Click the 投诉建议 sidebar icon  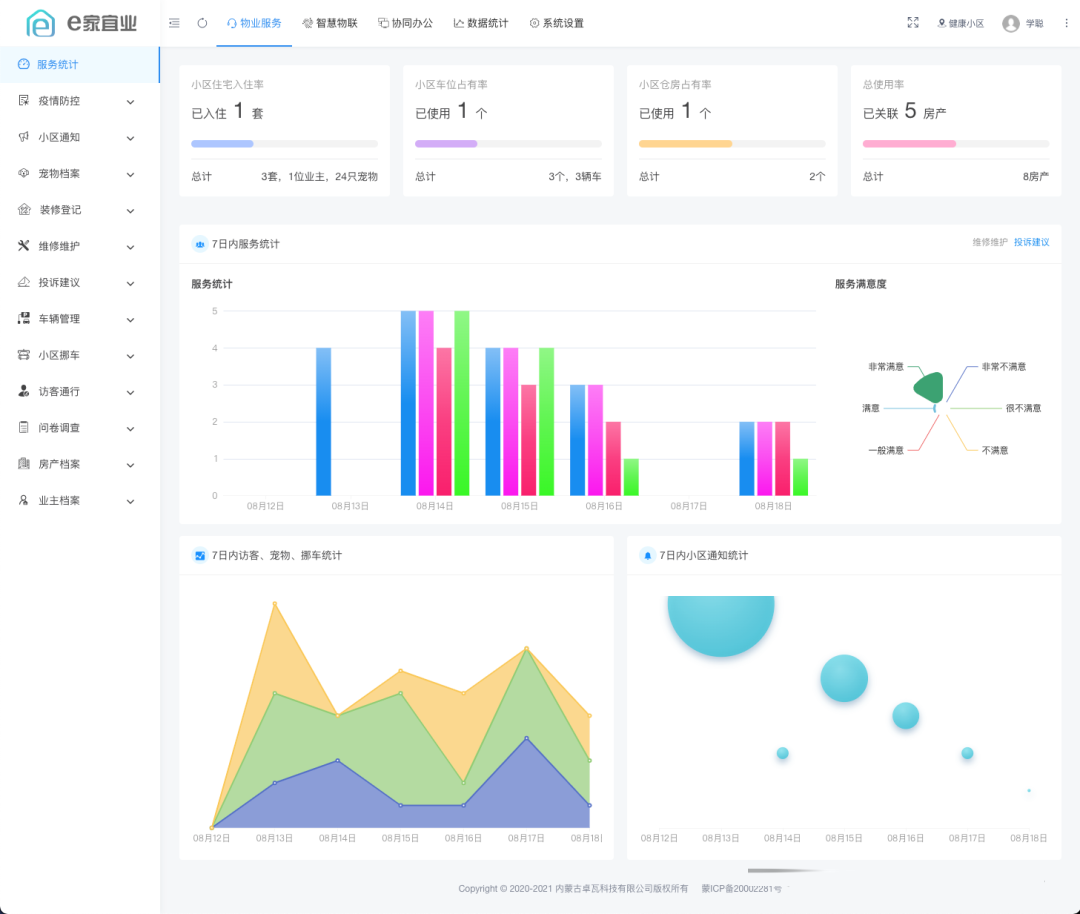[x=23, y=282]
